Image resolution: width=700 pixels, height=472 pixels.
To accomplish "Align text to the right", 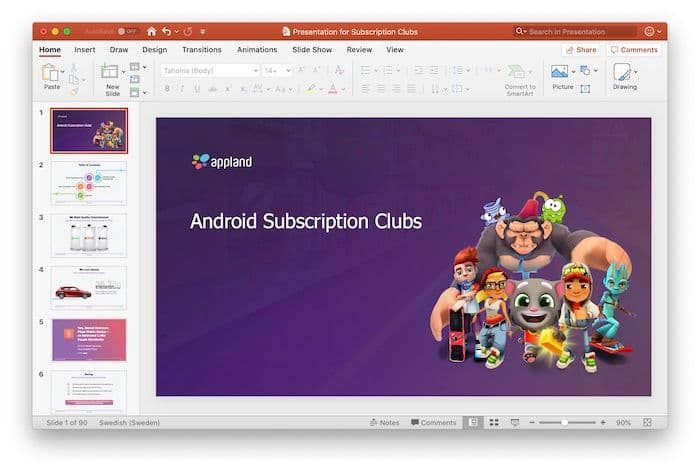I will click(x=396, y=89).
